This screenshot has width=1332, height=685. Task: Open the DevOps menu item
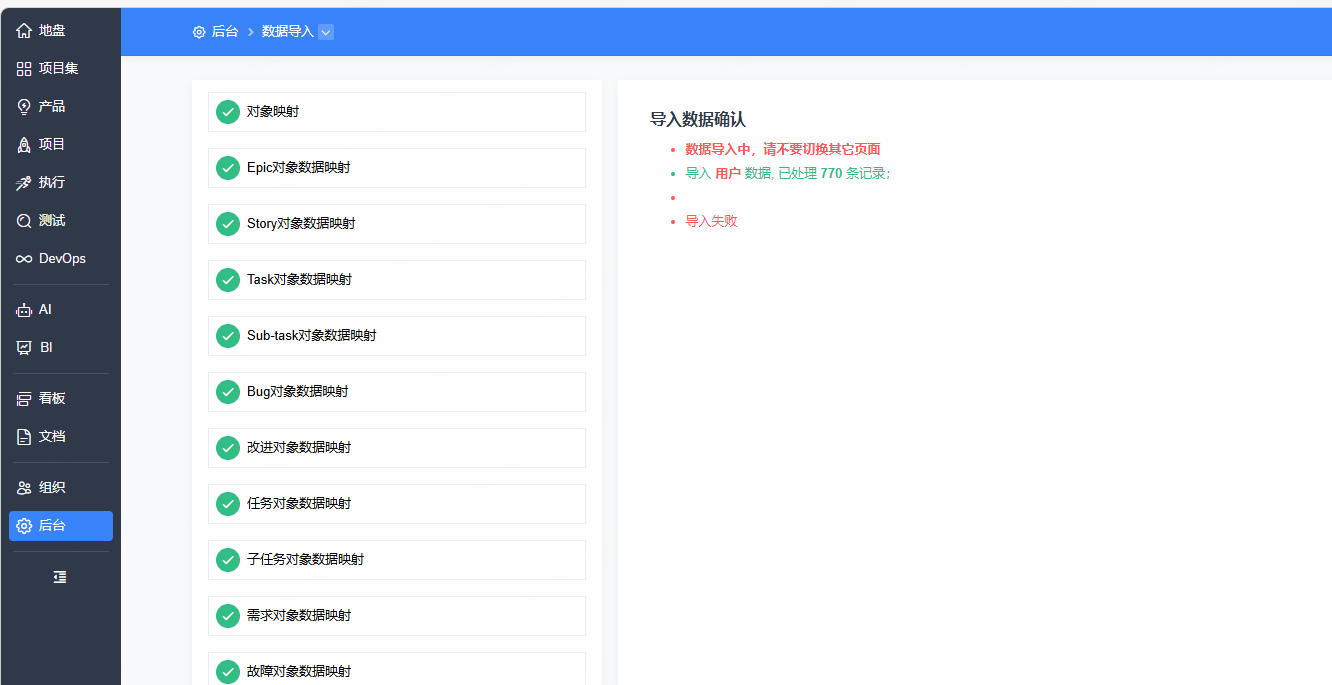(61, 259)
